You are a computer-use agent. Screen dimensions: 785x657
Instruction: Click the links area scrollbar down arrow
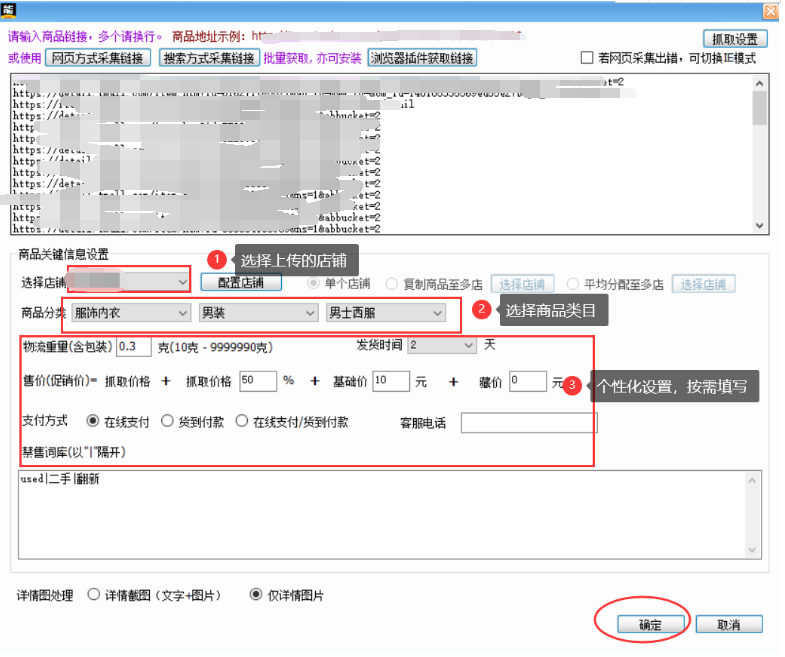pyautogui.click(x=760, y=226)
